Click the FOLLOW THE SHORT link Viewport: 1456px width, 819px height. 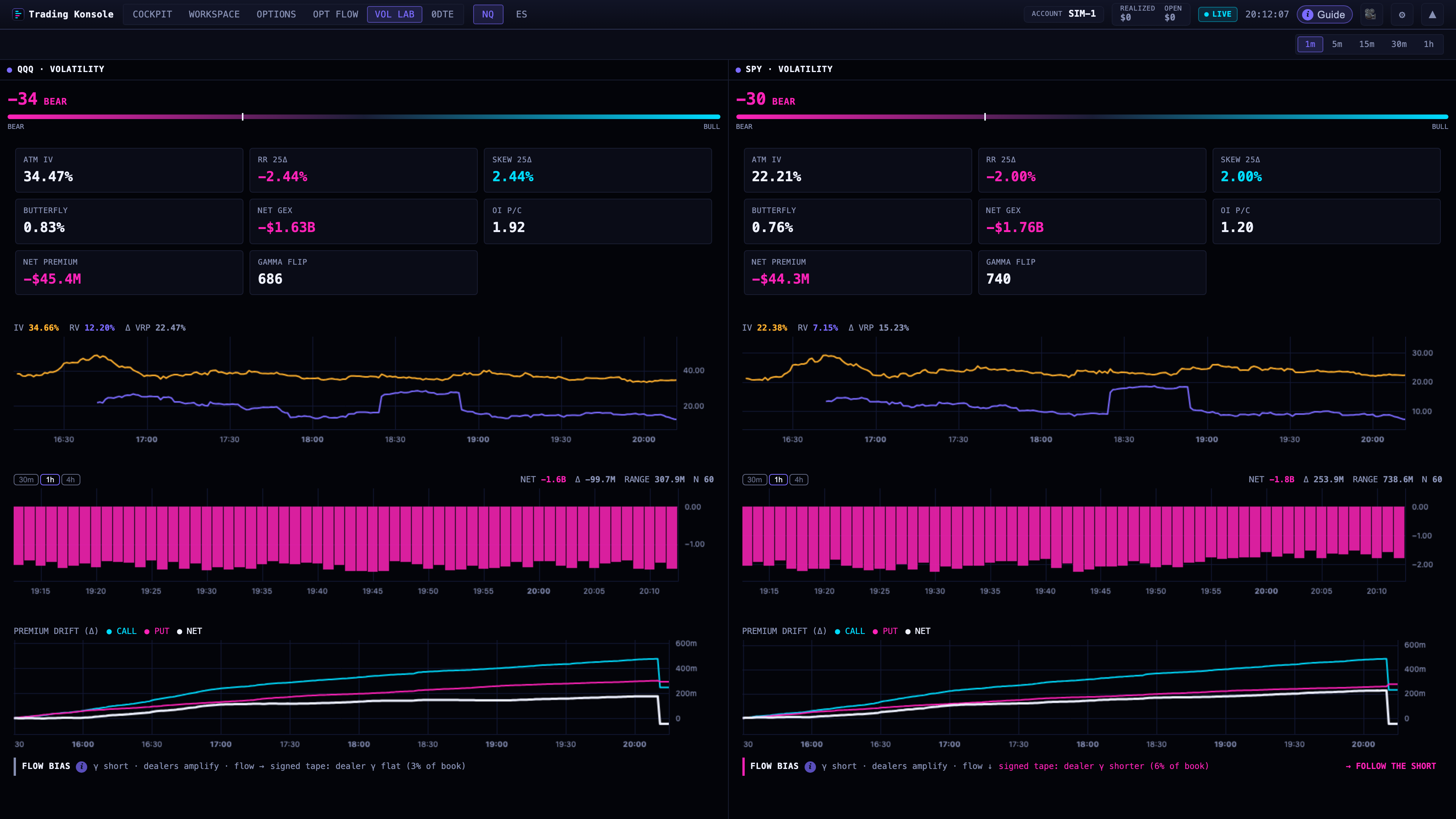tap(1390, 766)
